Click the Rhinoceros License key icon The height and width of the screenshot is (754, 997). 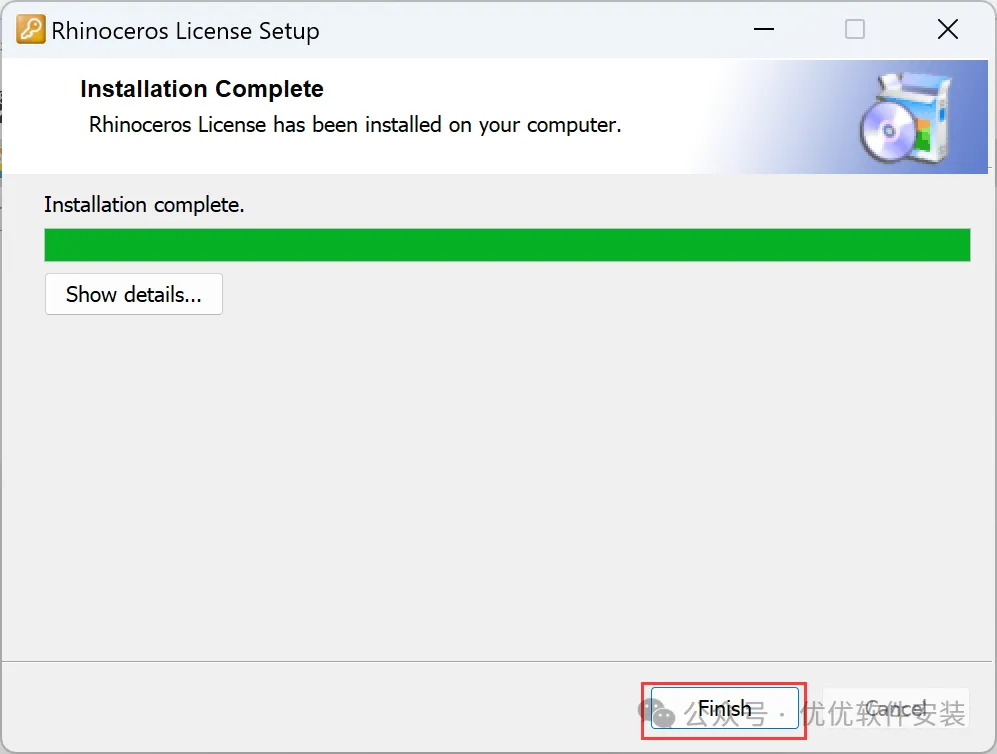[x=30, y=29]
